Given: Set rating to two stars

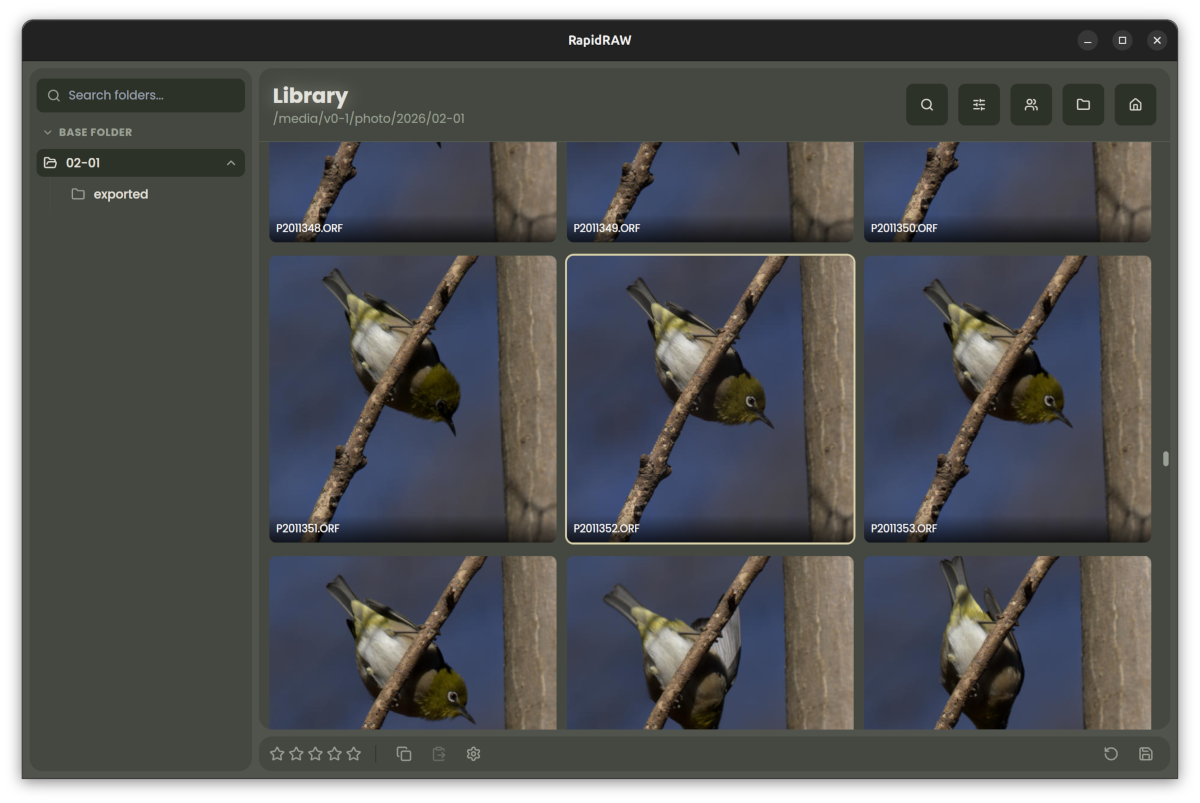Looking at the screenshot, I should click(296, 754).
